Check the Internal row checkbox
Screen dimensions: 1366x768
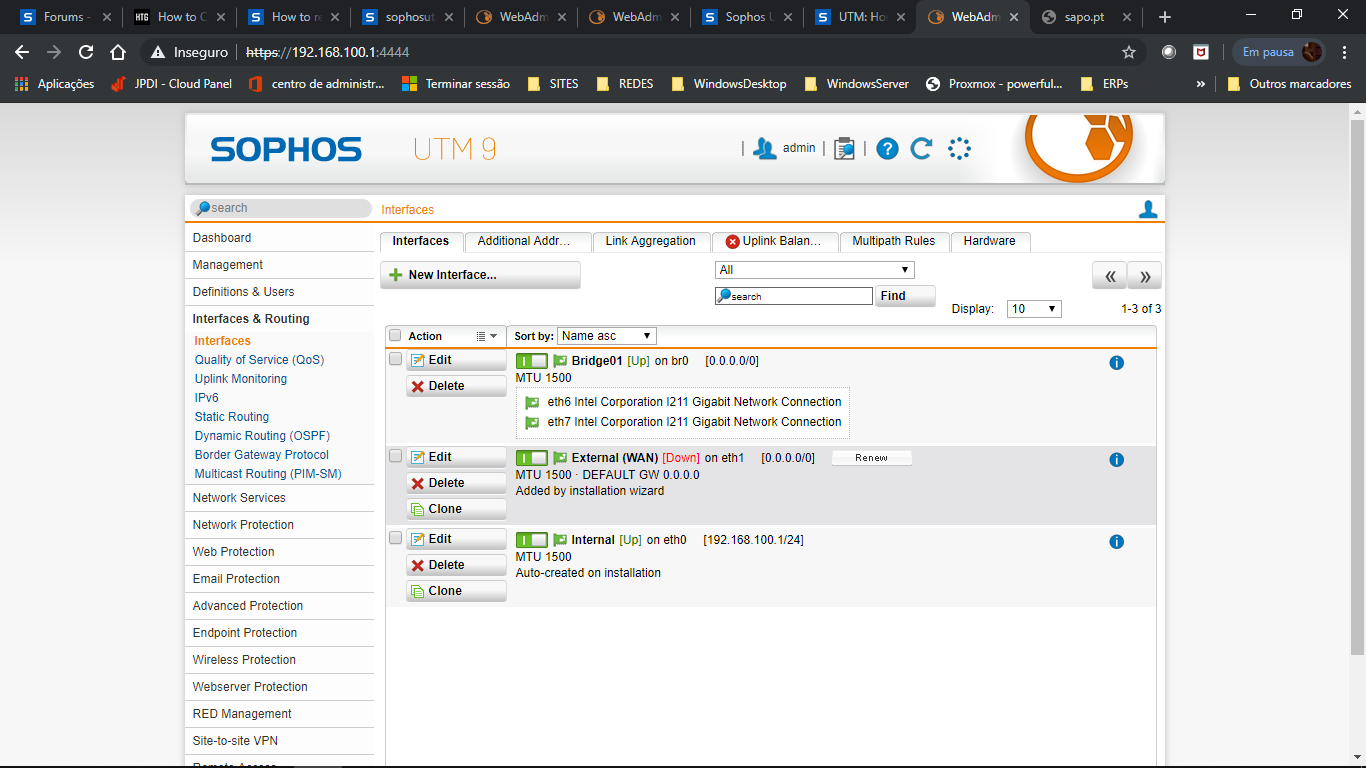(395, 538)
